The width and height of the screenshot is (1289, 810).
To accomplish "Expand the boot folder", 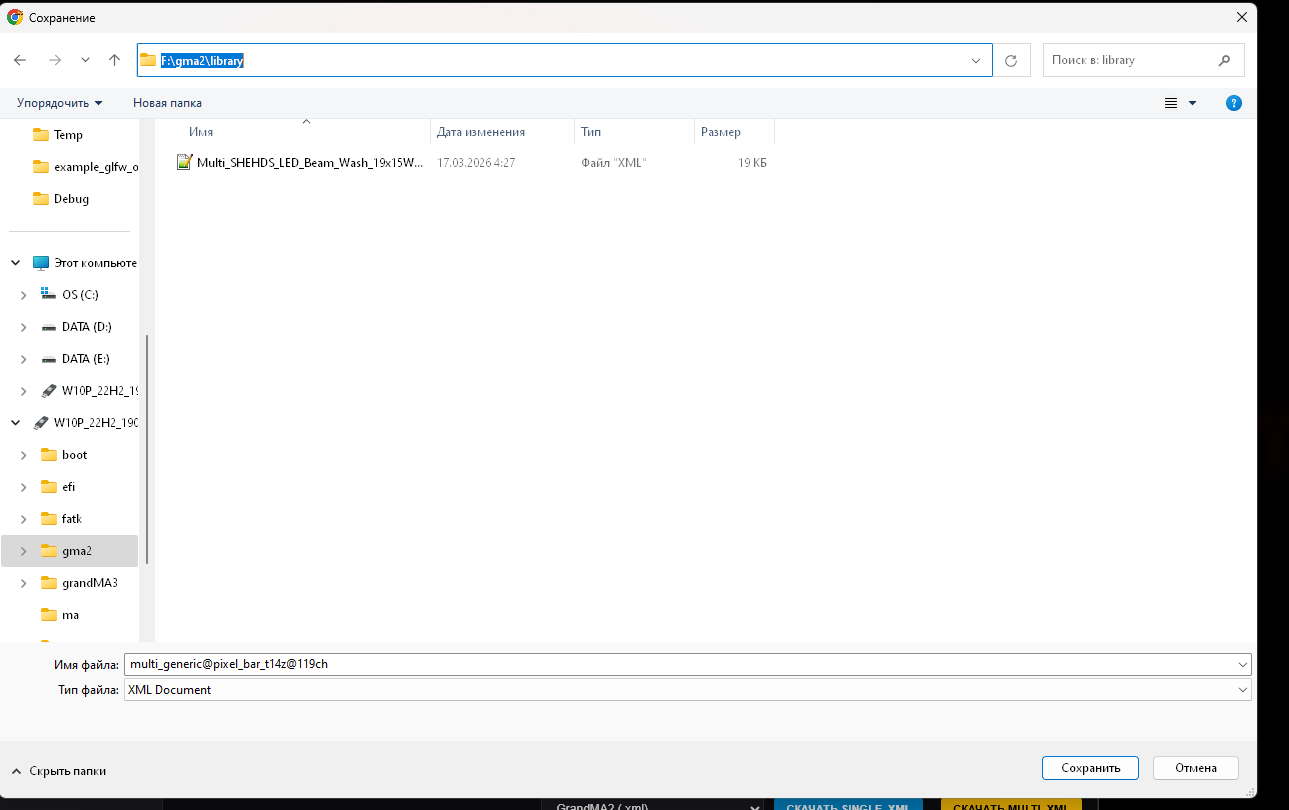I will 24,455.
